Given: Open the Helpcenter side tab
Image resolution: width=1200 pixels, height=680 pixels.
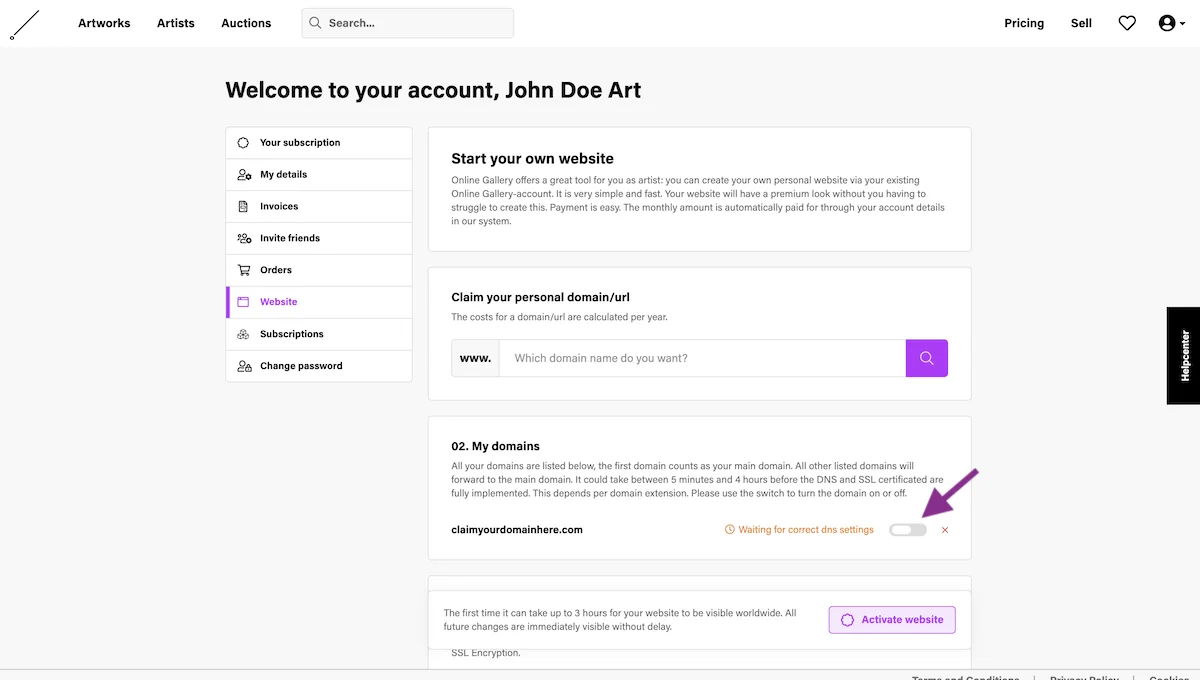Looking at the screenshot, I should [x=1184, y=355].
